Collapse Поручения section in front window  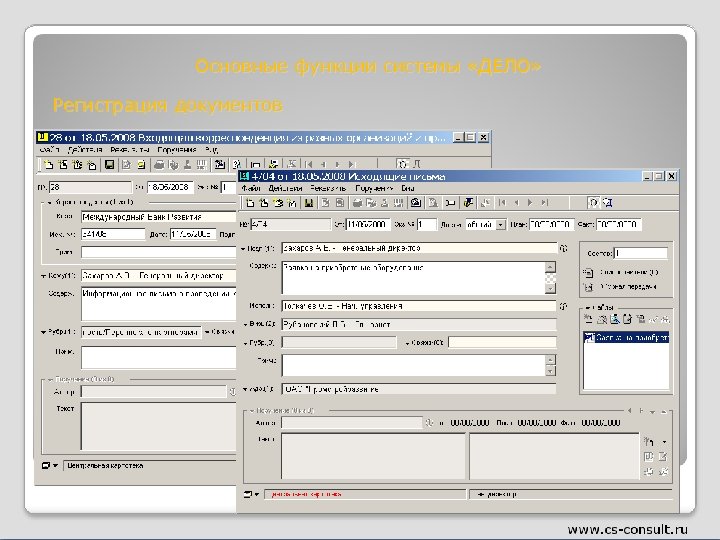(252, 411)
